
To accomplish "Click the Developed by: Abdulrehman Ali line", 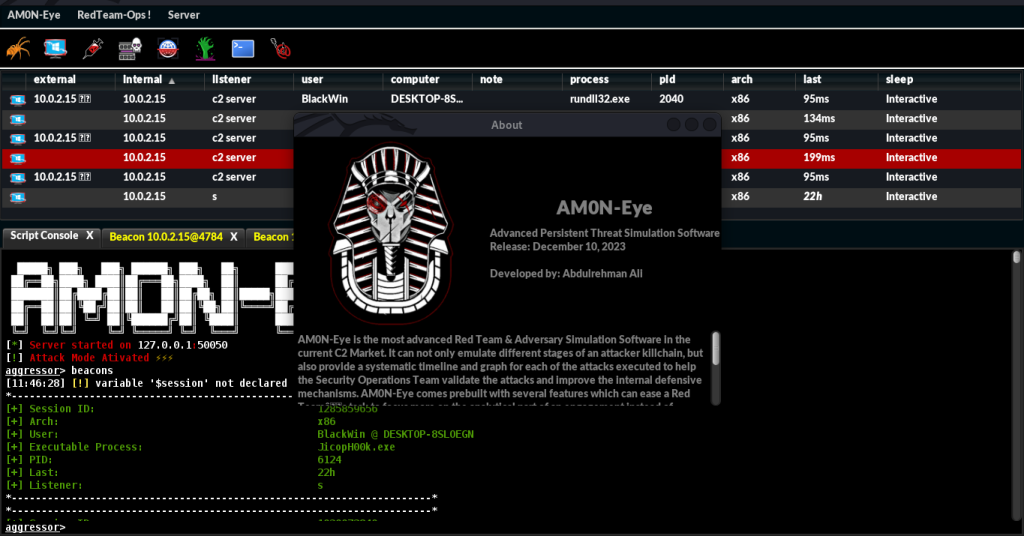I will click(566, 274).
